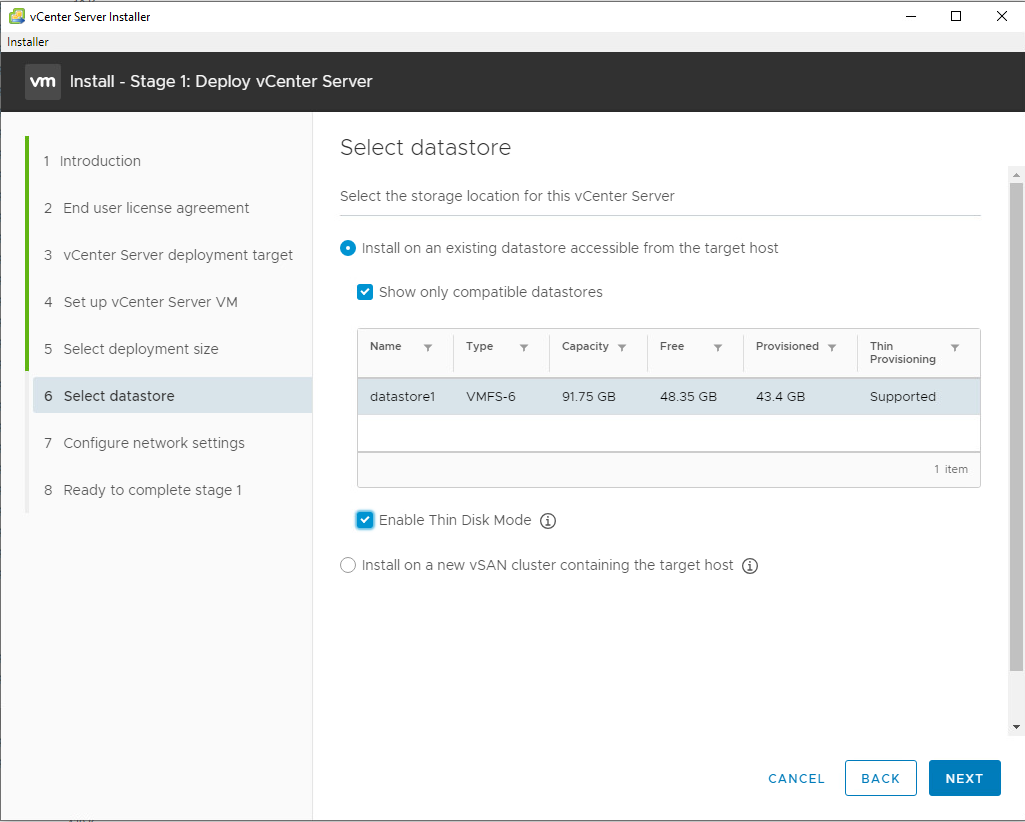Go to step 2 End user license agreement
Screen dimensions: 1025x822
[146, 208]
